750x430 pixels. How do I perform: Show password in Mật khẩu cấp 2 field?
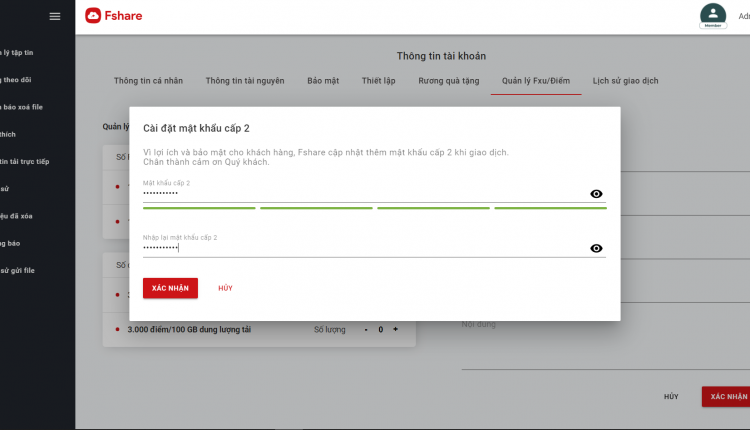(x=596, y=194)
